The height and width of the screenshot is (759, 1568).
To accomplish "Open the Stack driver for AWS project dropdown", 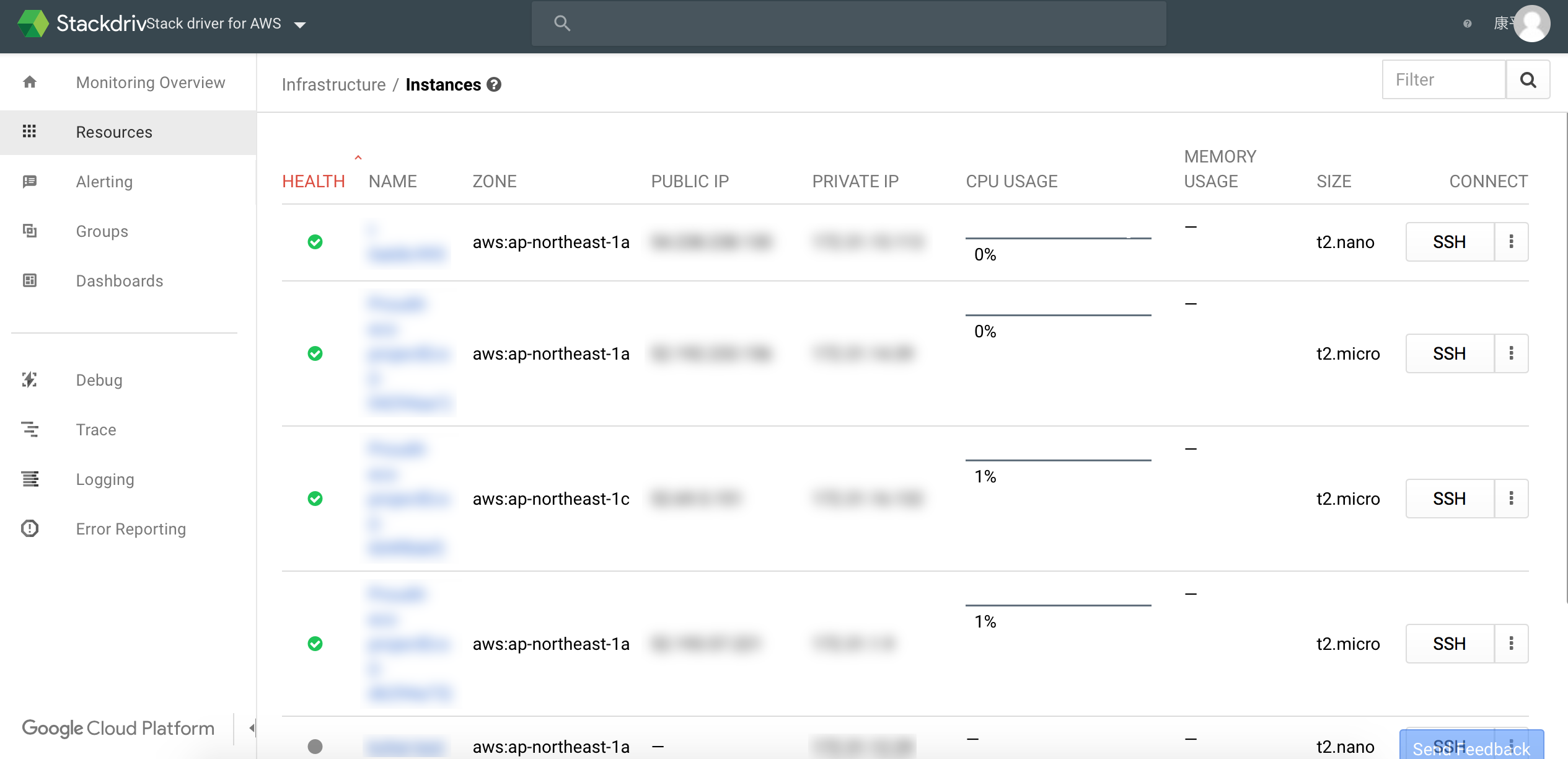I will pos(300,25).
